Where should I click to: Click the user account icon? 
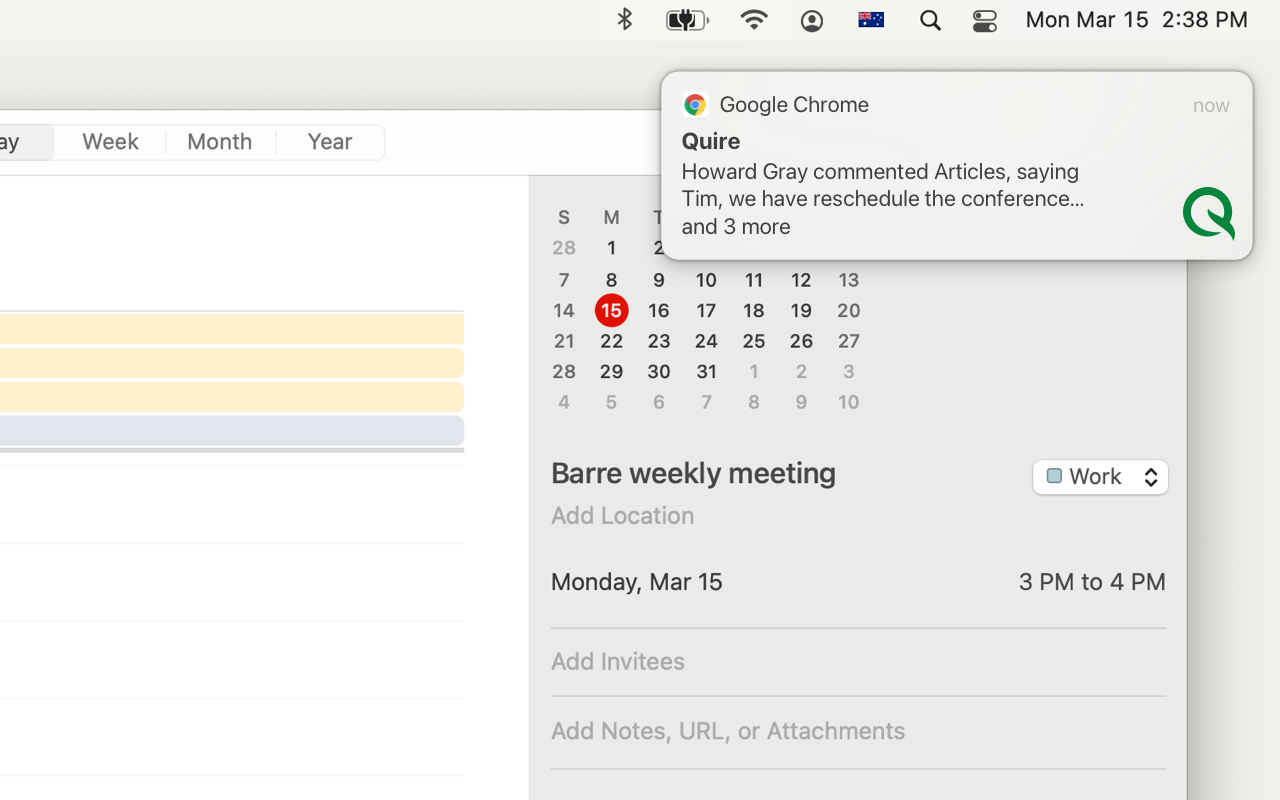click(812, 20)
